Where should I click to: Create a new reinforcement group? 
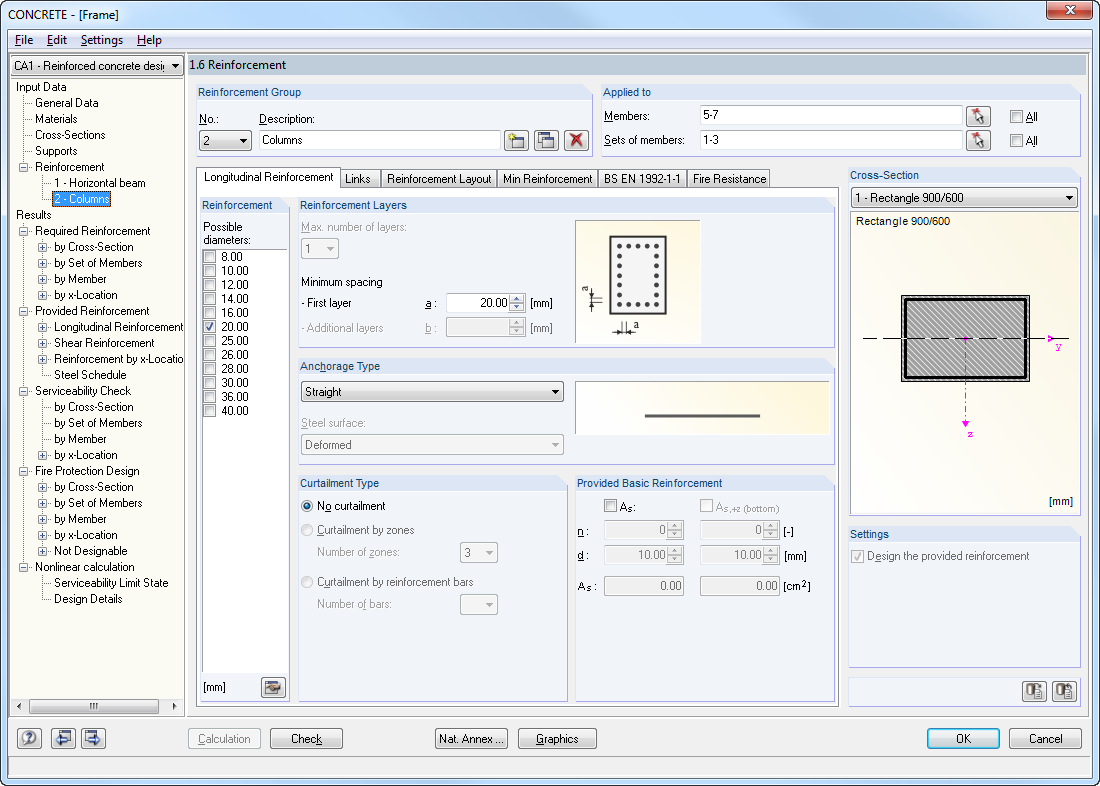pyautogui.click(x=516, y=140)
